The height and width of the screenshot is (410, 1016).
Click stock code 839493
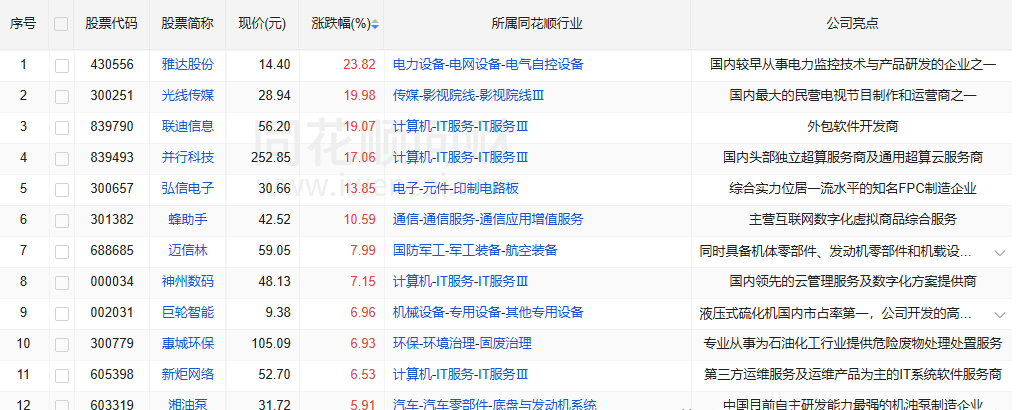pyautogui.click(x=111, y=157)
